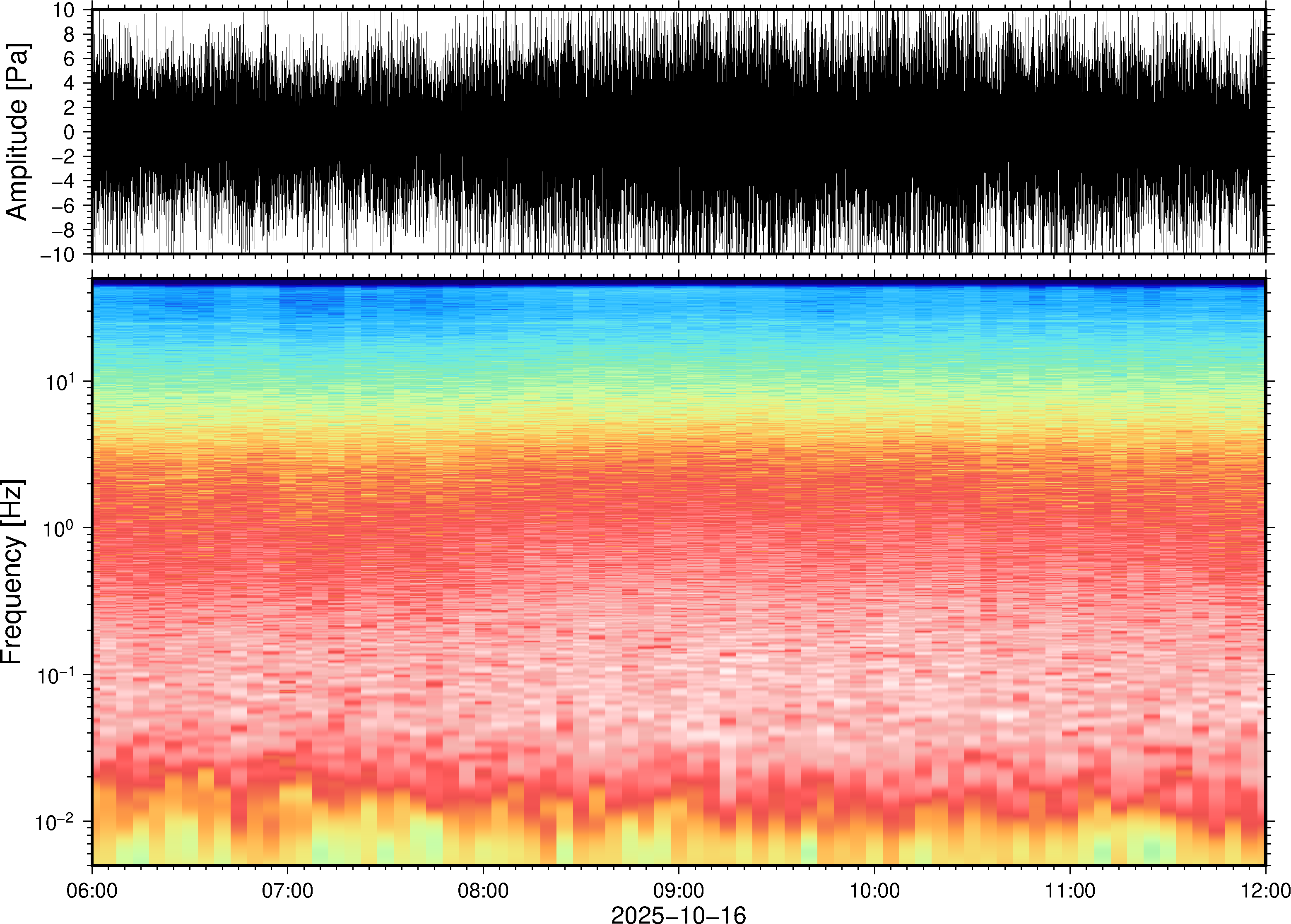The image size is (1291, 924).
Task: Click the amplitude tick label 6
Action: pos(70,59)
